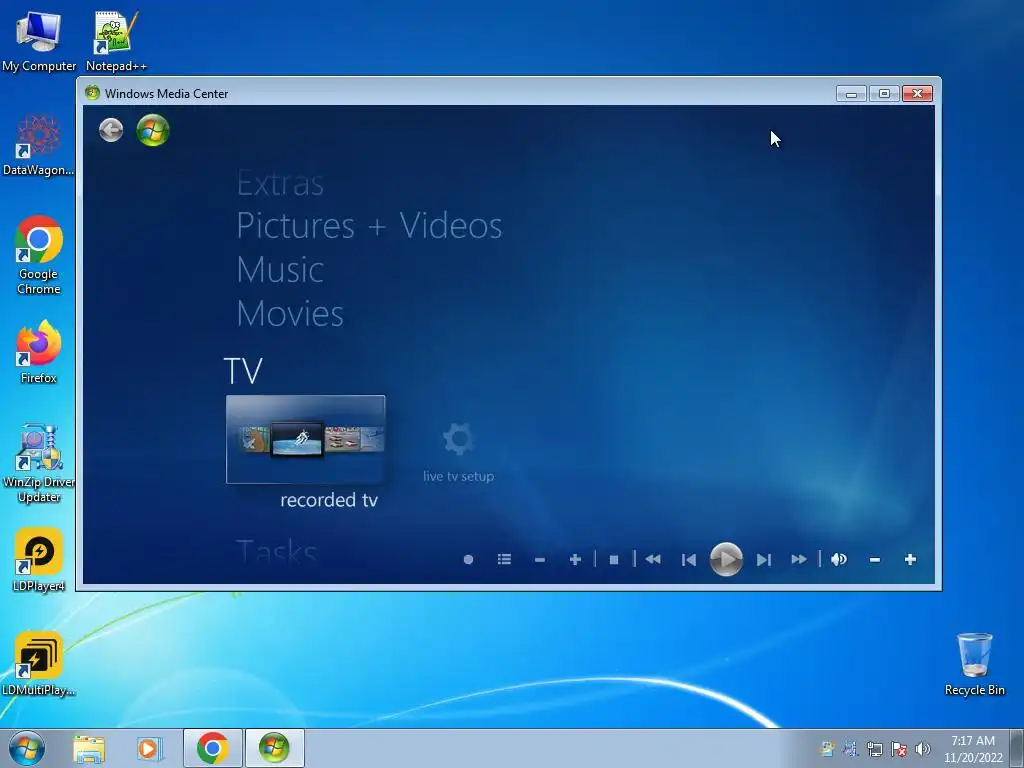This screenshot has width=1024, height=768.
Task: Open the guide list icon in transport bar
Action: pos(504,560)
